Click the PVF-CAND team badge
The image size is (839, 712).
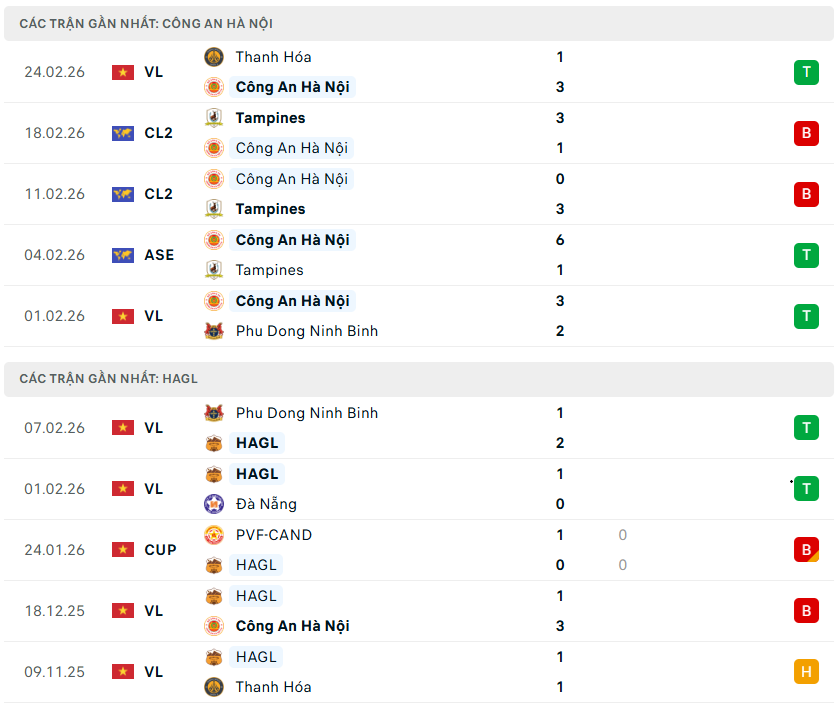click(213, 535)
